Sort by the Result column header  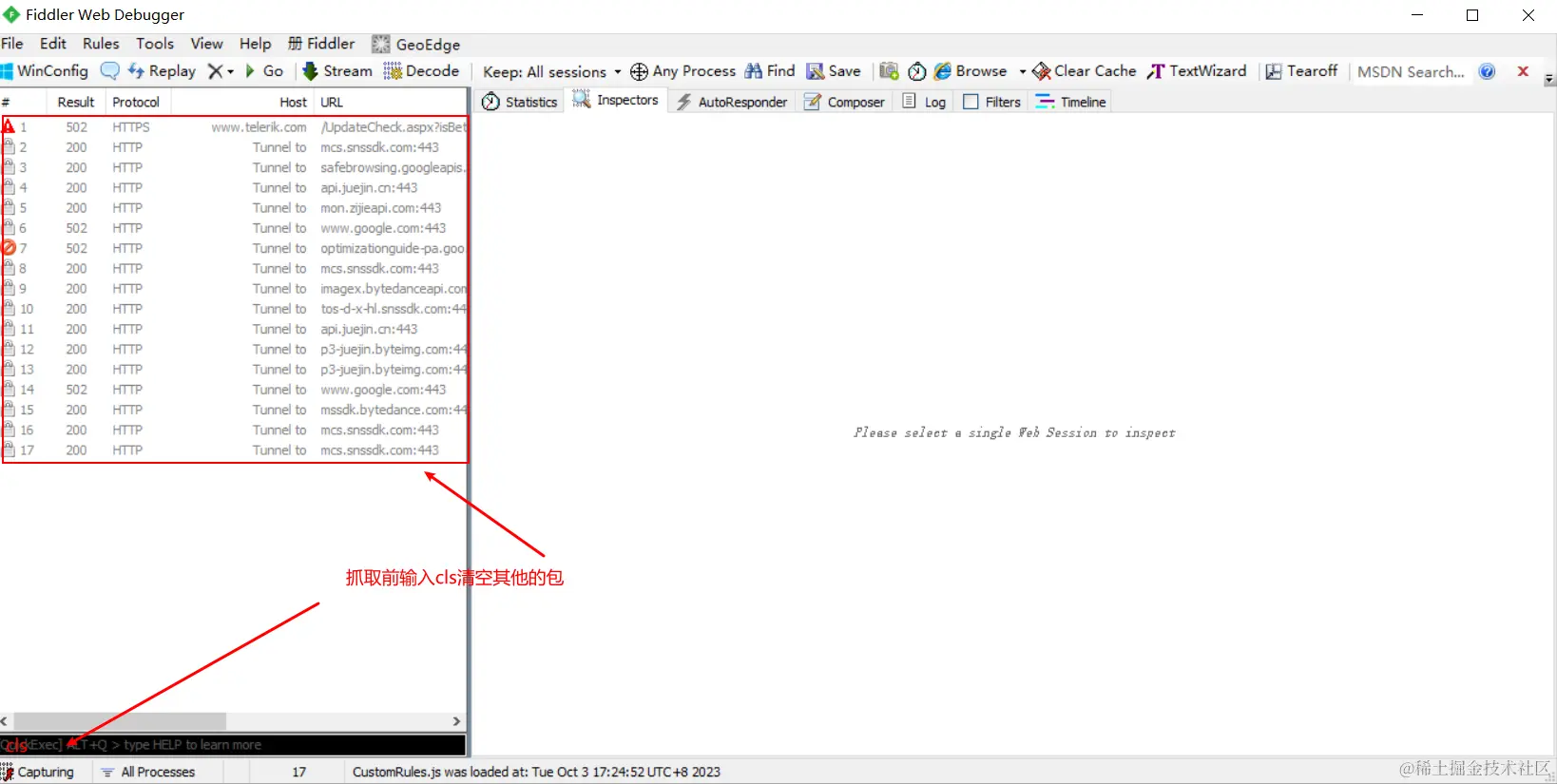coord(76,102)
